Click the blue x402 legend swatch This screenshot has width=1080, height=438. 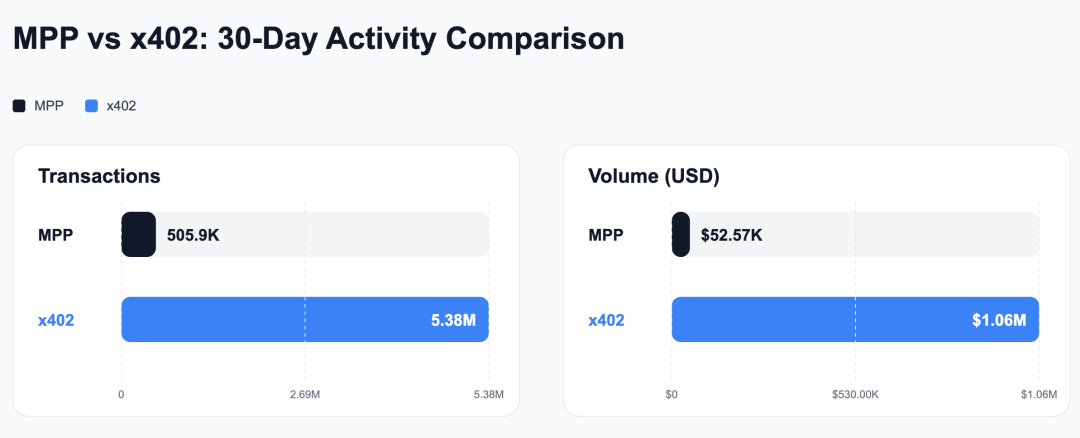(91, 106)
